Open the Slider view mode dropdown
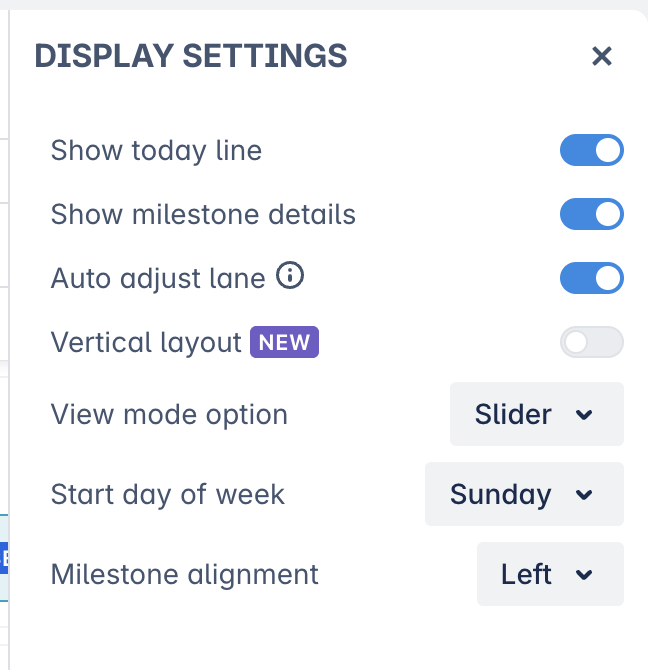This screenshot has width=648, height=670. point(536,414)
